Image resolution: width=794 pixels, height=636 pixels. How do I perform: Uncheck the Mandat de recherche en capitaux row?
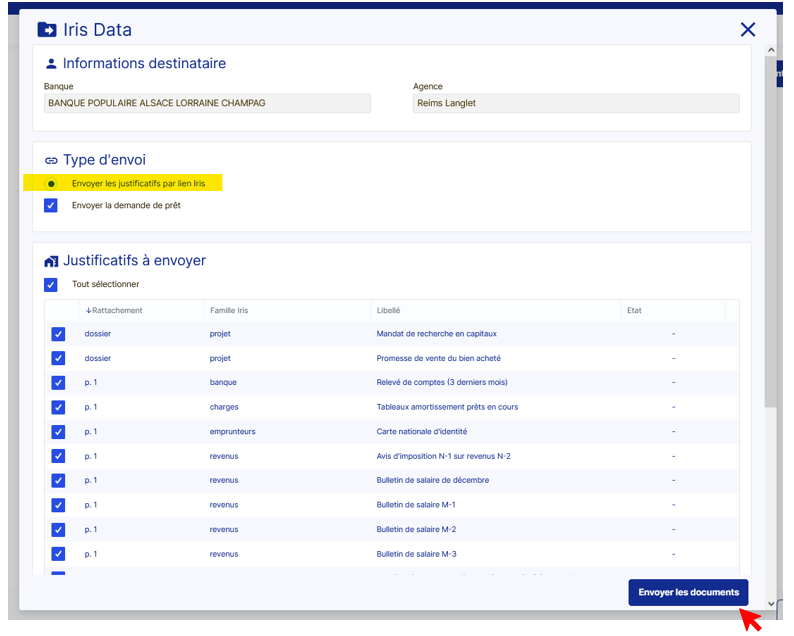click(x=58, y=334)
